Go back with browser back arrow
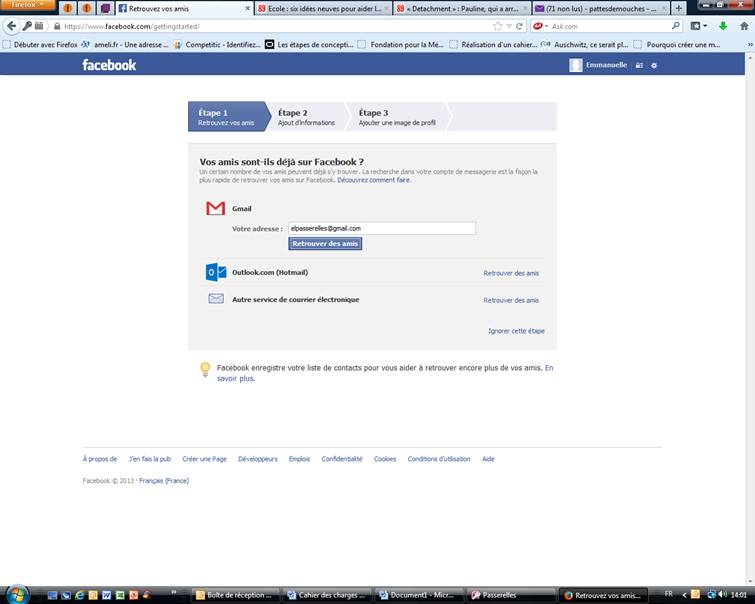 11,26
